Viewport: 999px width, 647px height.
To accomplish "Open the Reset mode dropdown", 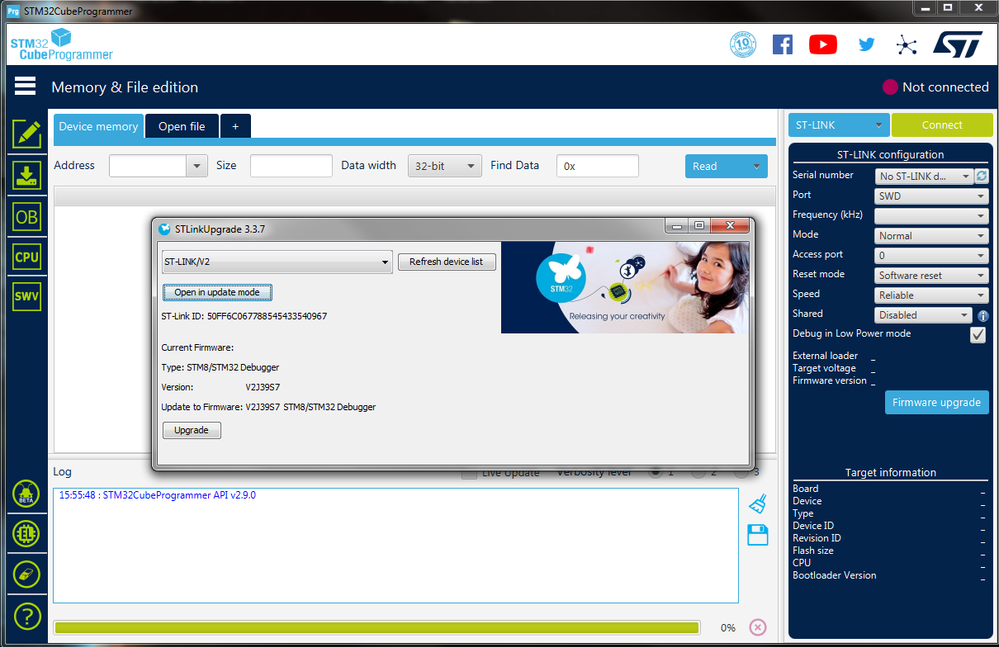I will click(x=931, y=275).
